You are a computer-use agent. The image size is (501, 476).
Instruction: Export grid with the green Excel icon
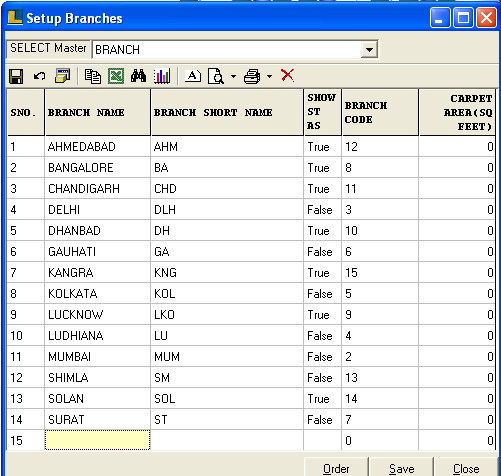click(116, 76)
